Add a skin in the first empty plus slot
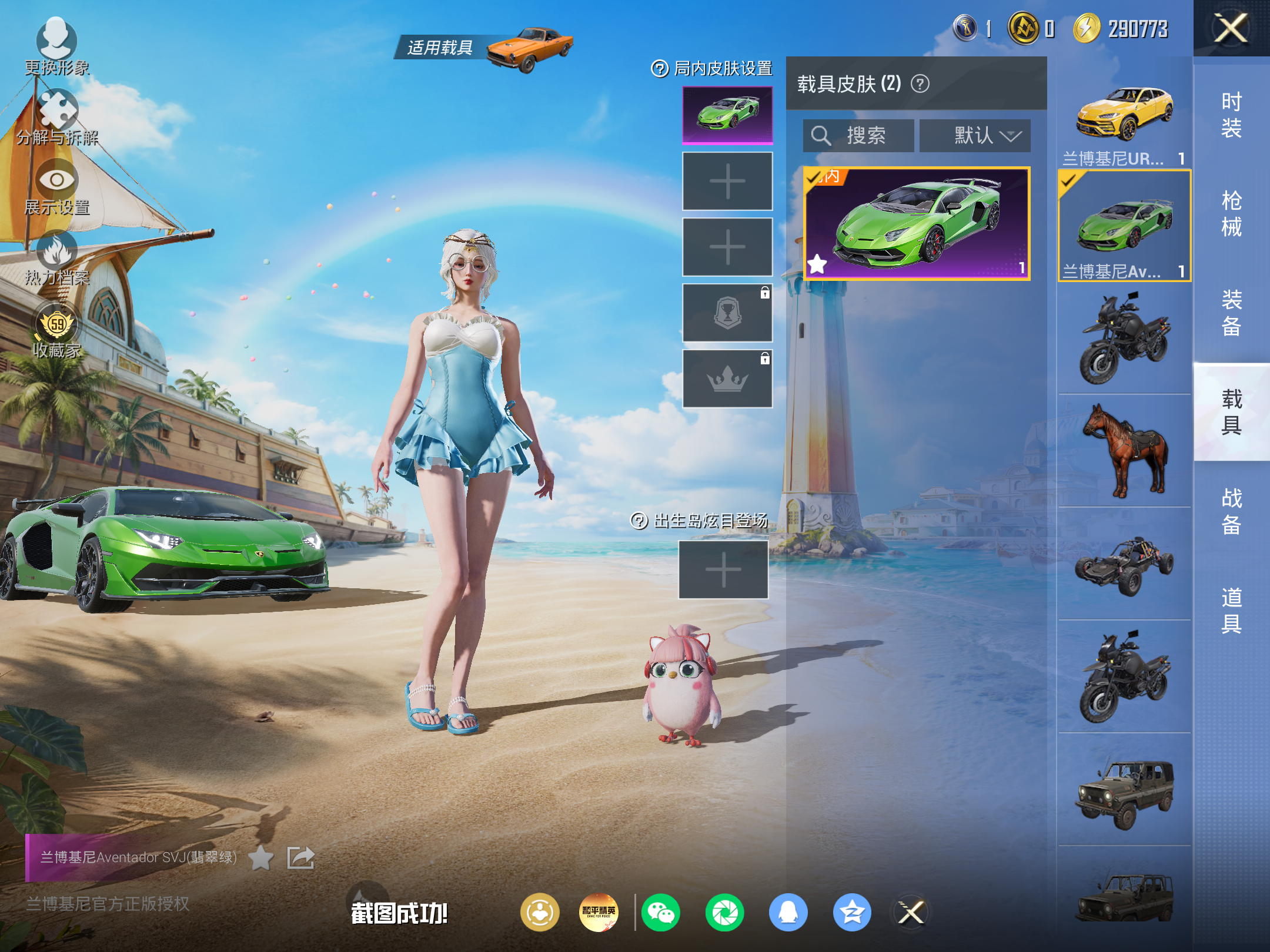Image resolution: width=1270 pixels, height=952 pixels. click(727, 181)
